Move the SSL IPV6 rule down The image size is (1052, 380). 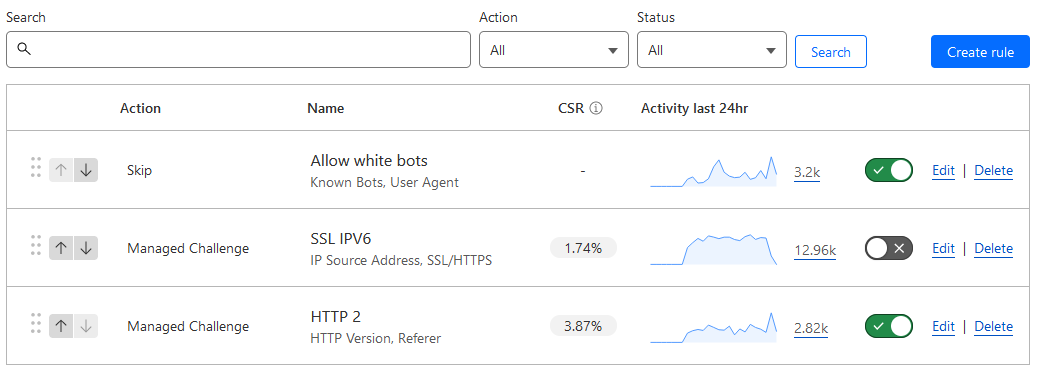point(86,248)
